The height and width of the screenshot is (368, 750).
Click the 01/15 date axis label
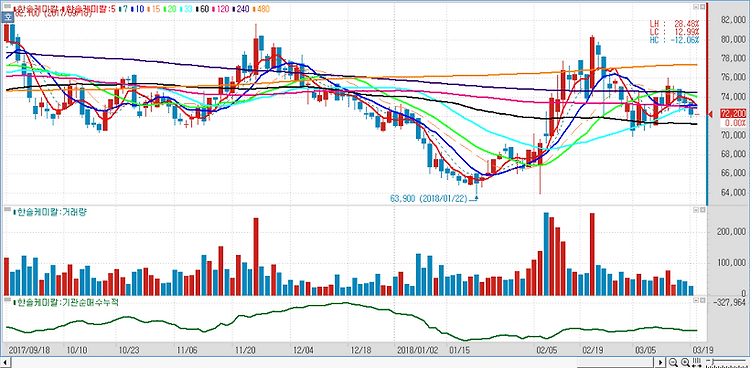click(460, 350)
